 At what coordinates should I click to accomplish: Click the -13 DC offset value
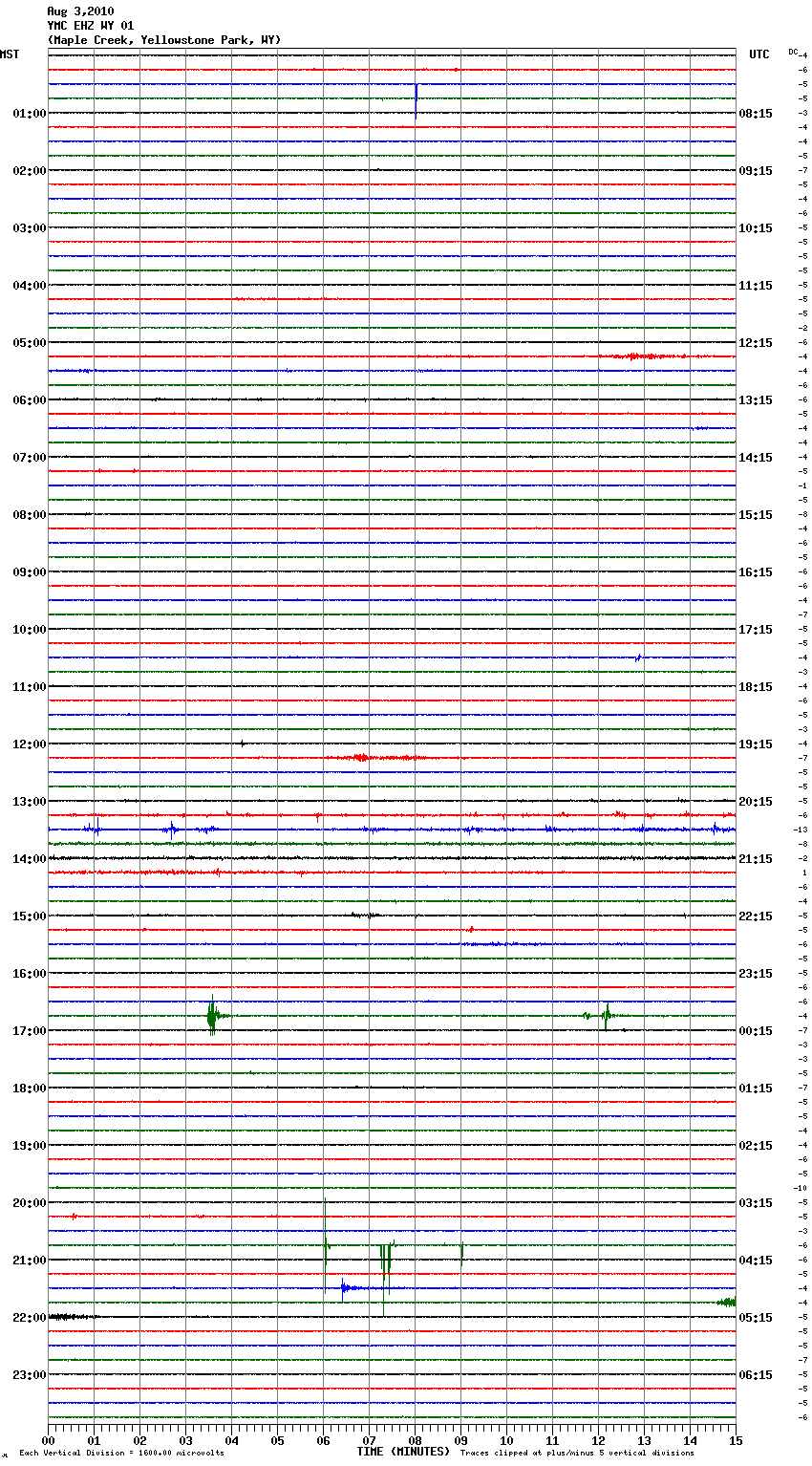pos(802,830)
